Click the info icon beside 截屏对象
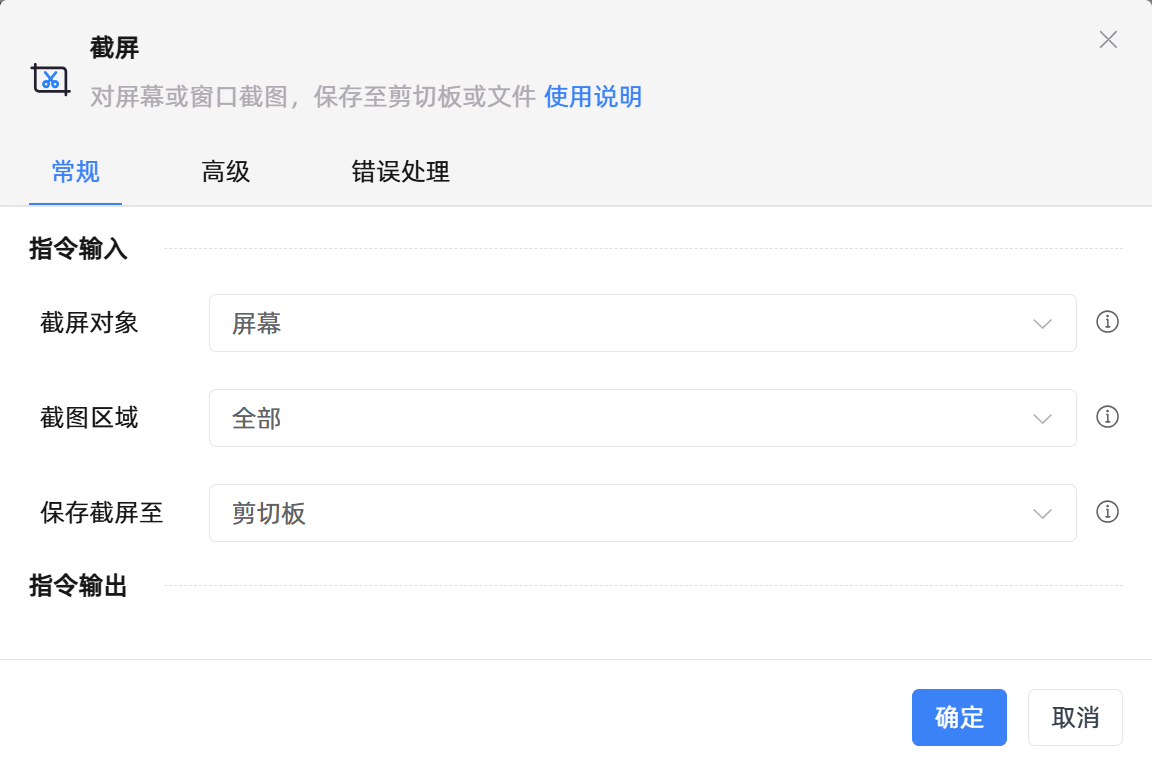 point(1107,323)
